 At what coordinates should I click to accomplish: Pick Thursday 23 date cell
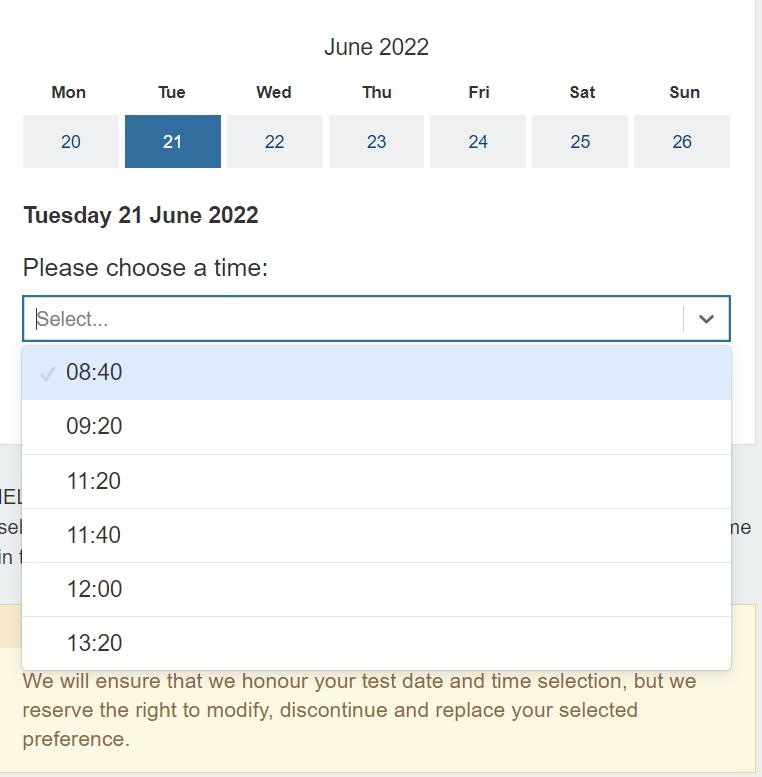(376, 142)
